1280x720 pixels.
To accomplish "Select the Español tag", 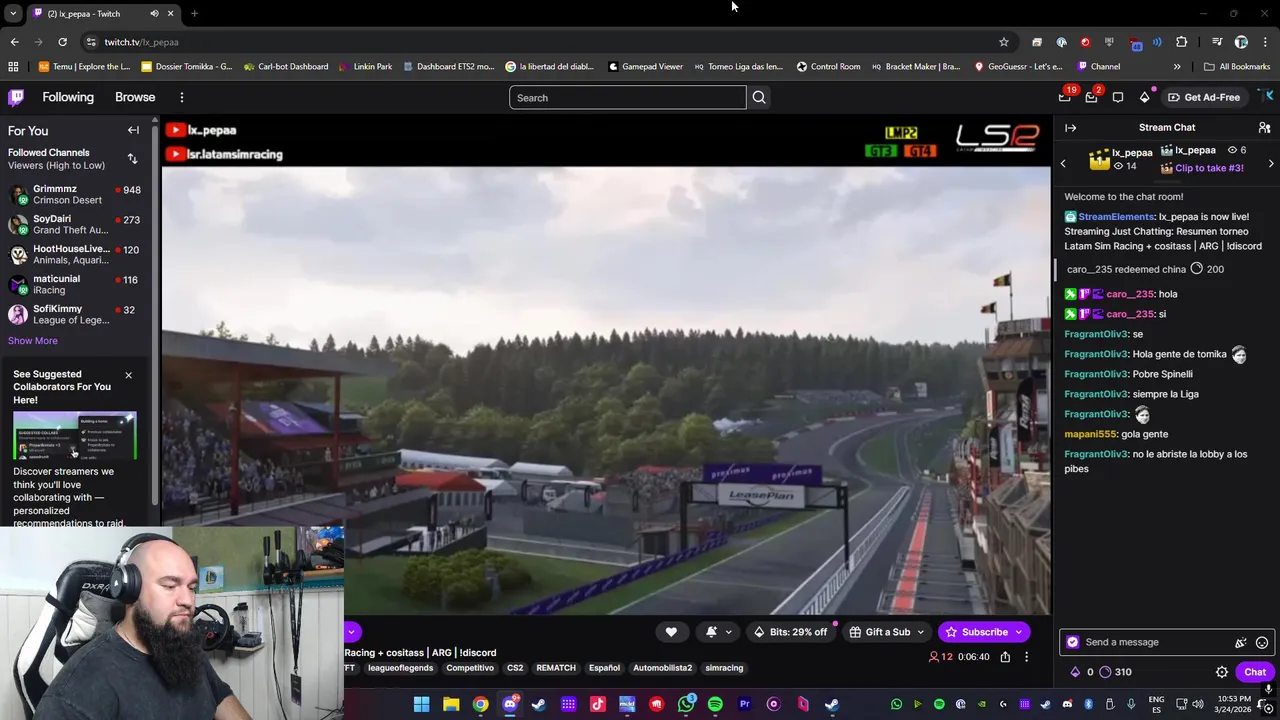I will (x=604, y=668).
